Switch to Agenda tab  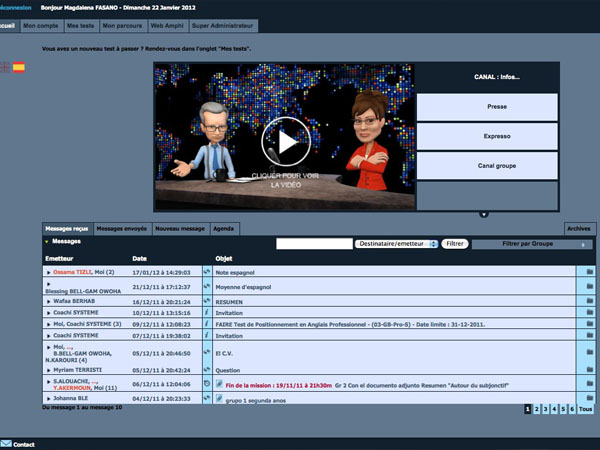pos(223,228)
